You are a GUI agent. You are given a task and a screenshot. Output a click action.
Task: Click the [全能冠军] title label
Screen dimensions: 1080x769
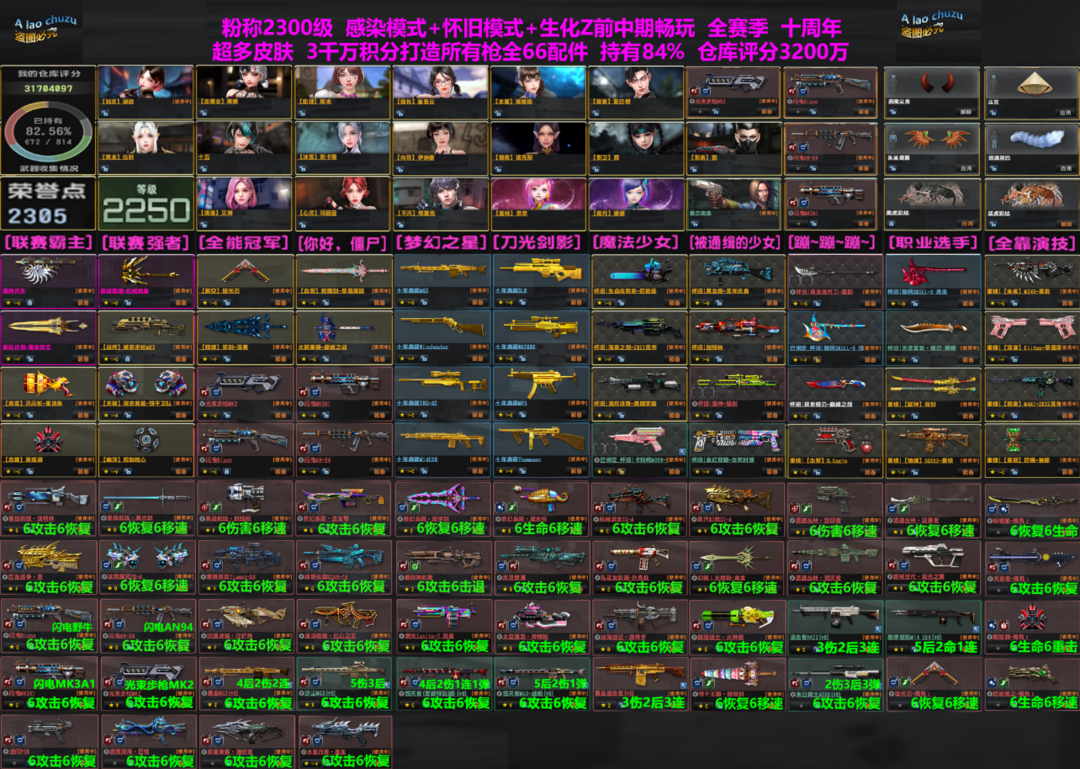pyautogui.click(x=245, y=243)
